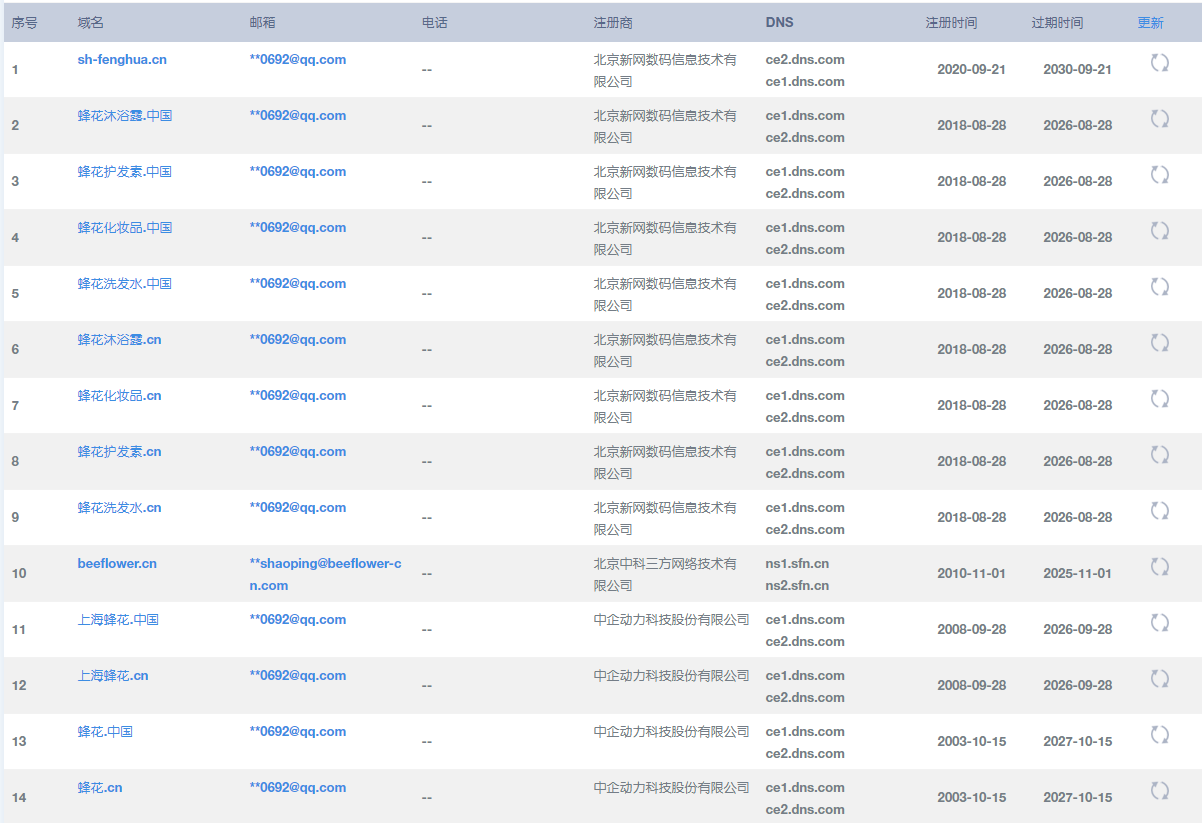
Task: Update the 上海蜂花.cn entry
Action: point(1160,679)
